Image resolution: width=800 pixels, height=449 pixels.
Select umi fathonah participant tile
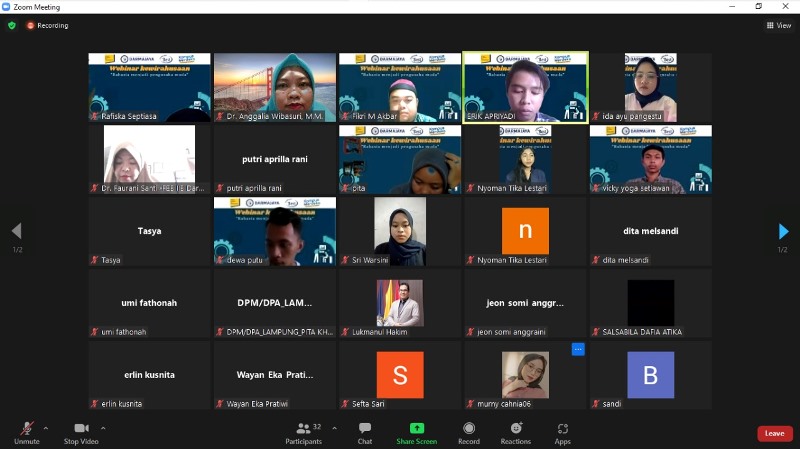coord(149,303)
